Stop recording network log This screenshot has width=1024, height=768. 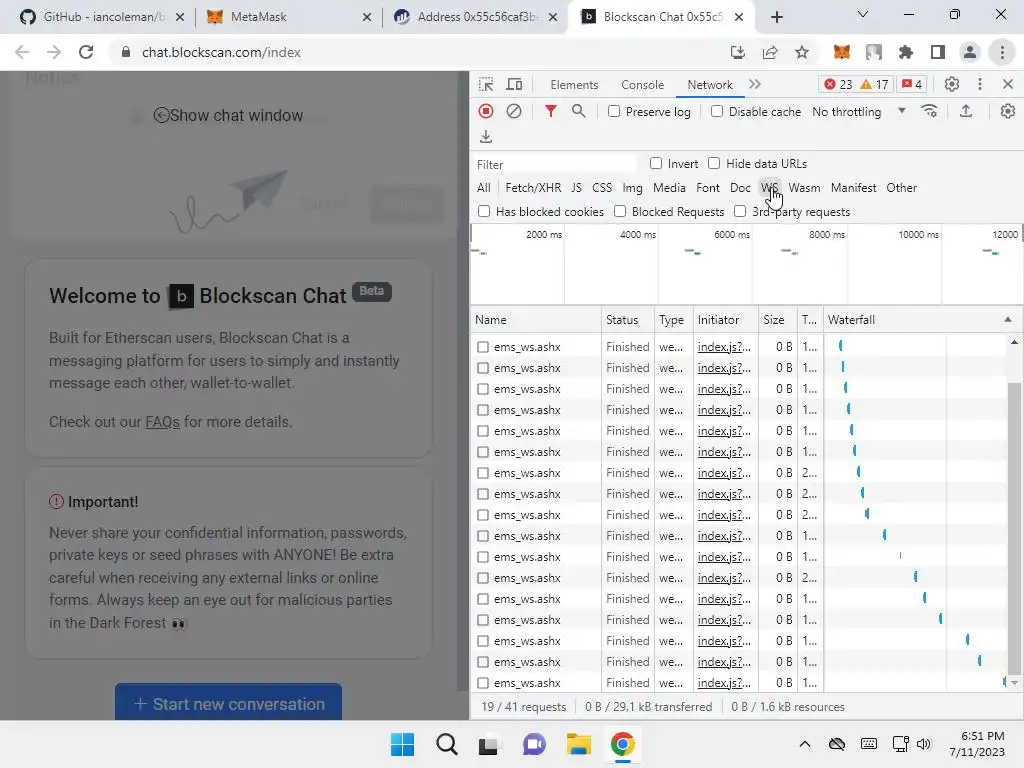tap(486, 111)
